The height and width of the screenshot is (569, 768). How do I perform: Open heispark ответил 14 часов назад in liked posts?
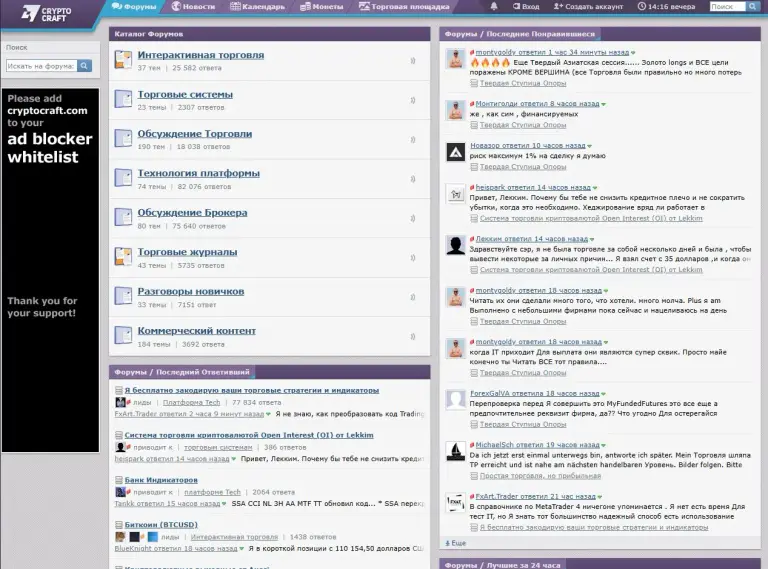click(x=533, y=187)
